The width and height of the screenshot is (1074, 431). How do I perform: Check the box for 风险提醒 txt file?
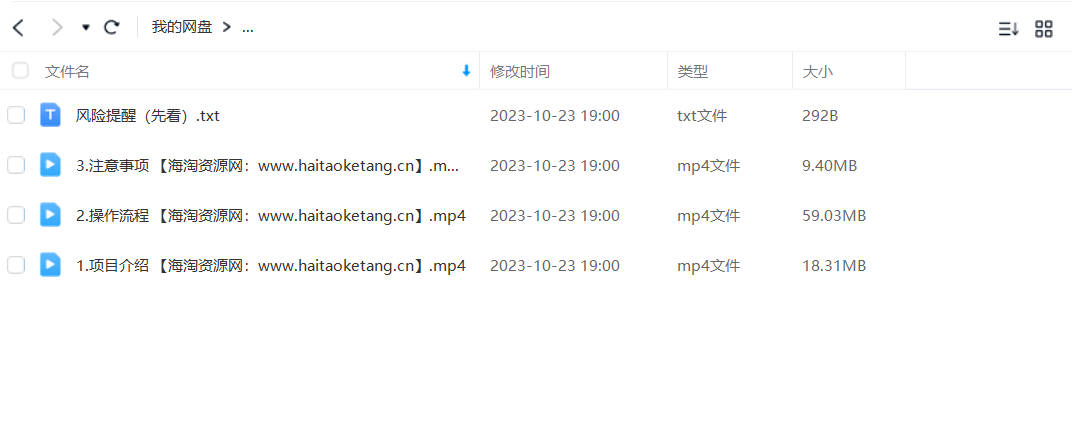click(x=16, y=115)
